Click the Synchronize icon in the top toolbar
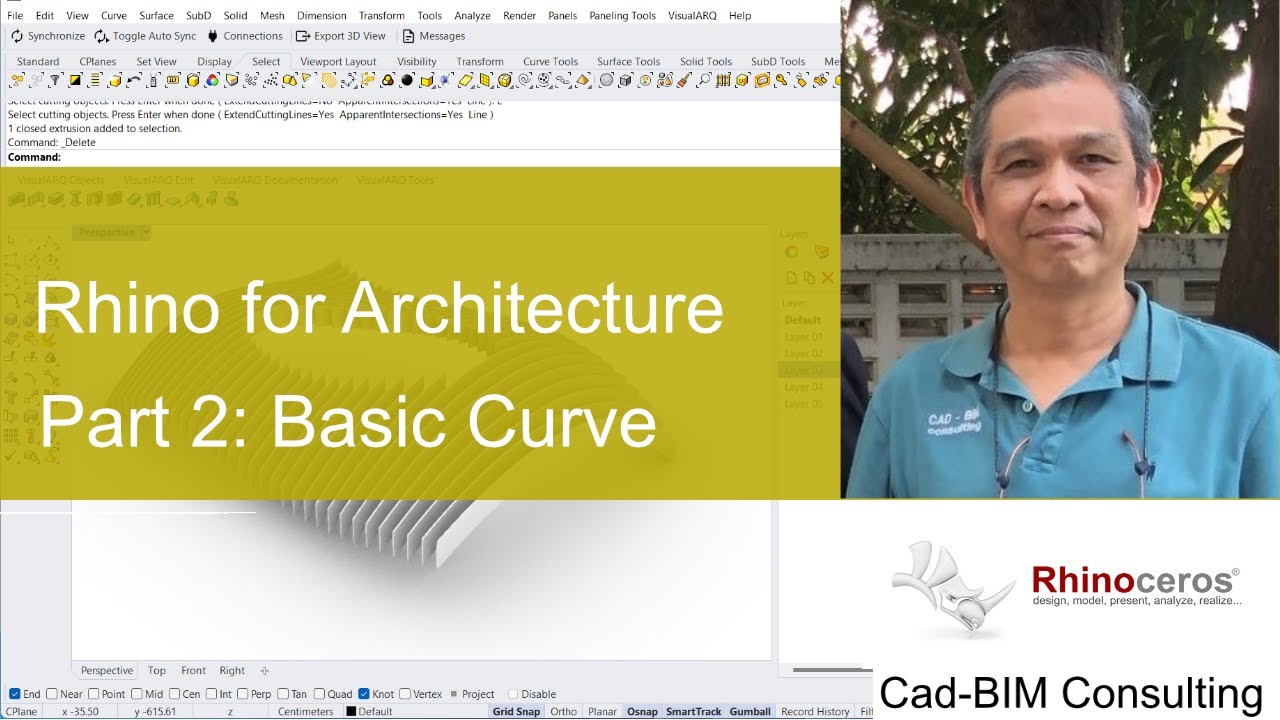 click(x=16, y=36)
